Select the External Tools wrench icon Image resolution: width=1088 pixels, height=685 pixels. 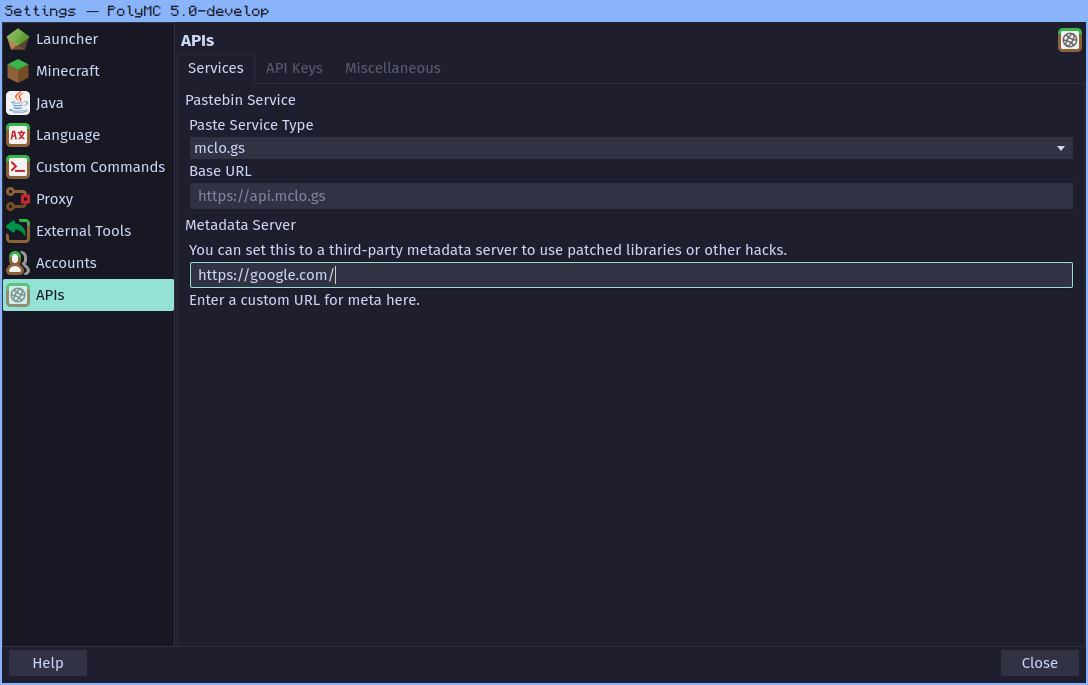coord(17,231)
